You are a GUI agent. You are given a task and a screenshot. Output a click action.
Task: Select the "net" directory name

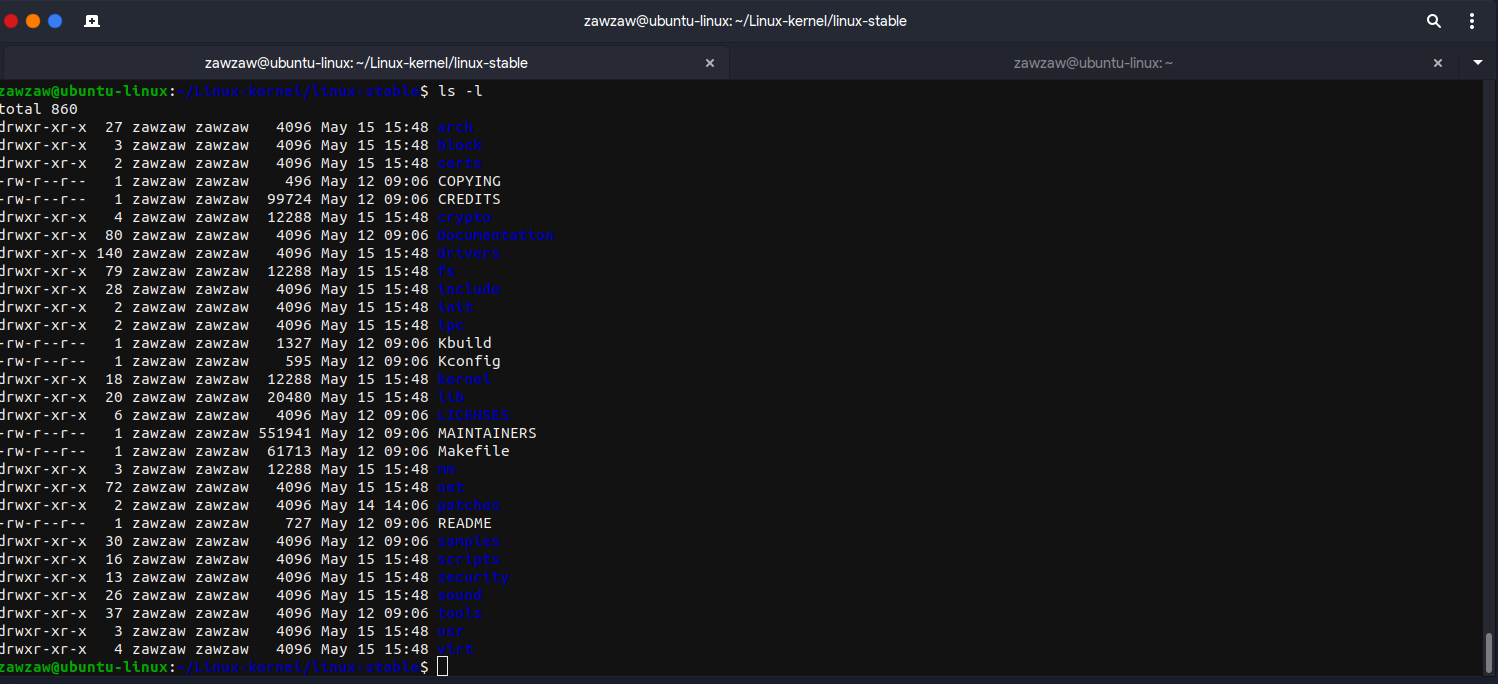[x=451, y=487]
